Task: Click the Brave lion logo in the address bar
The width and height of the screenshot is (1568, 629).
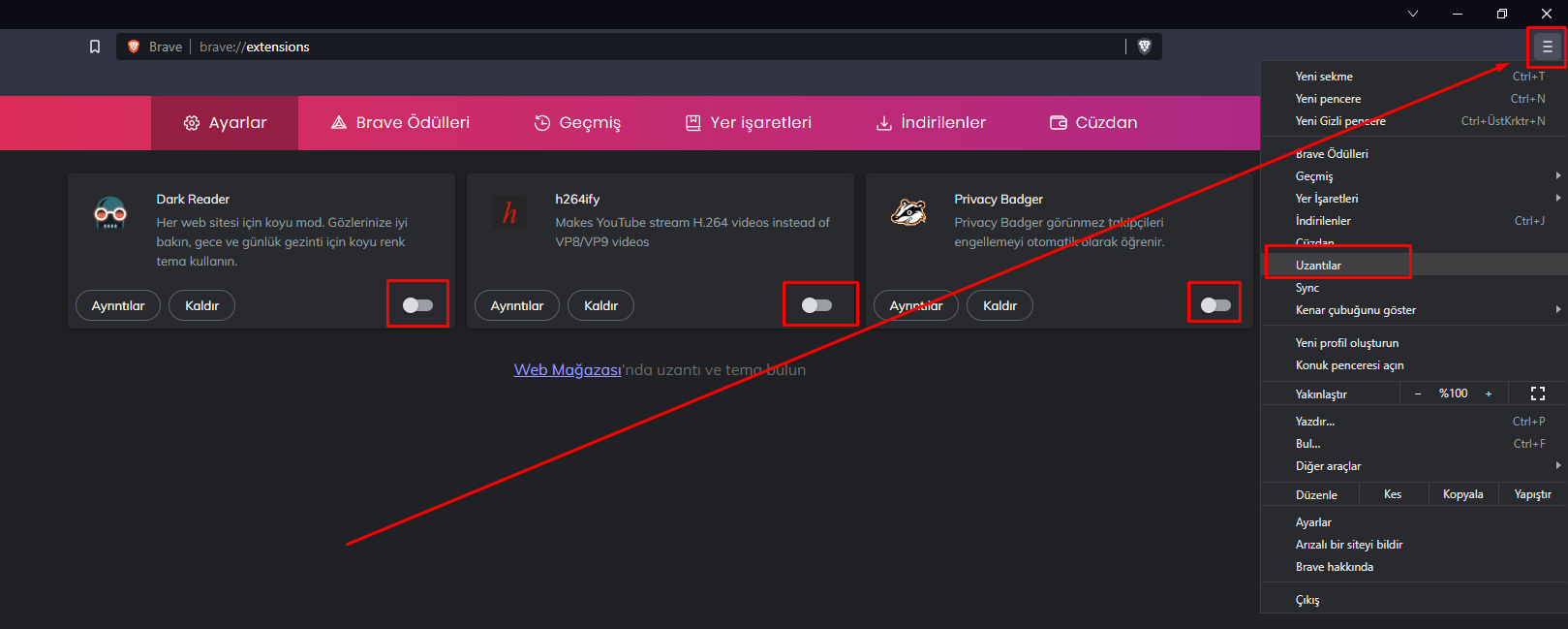Action: (134, 47)
